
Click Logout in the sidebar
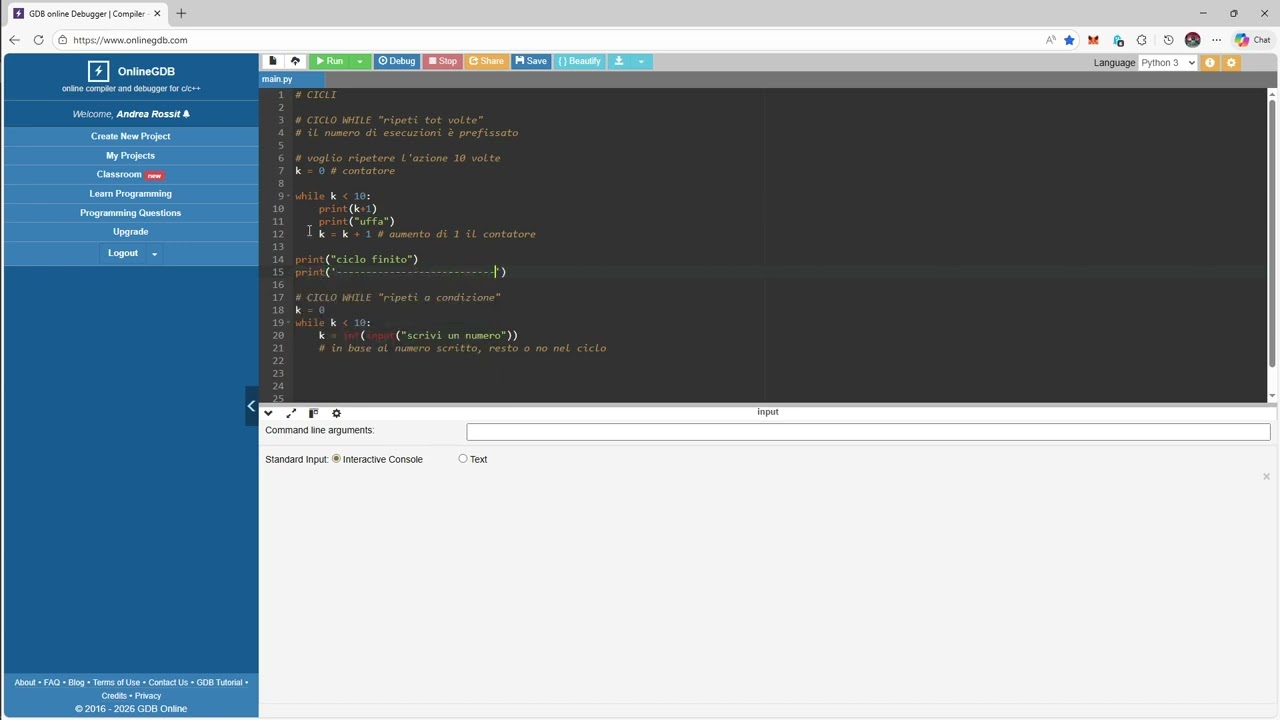(123, 253)
